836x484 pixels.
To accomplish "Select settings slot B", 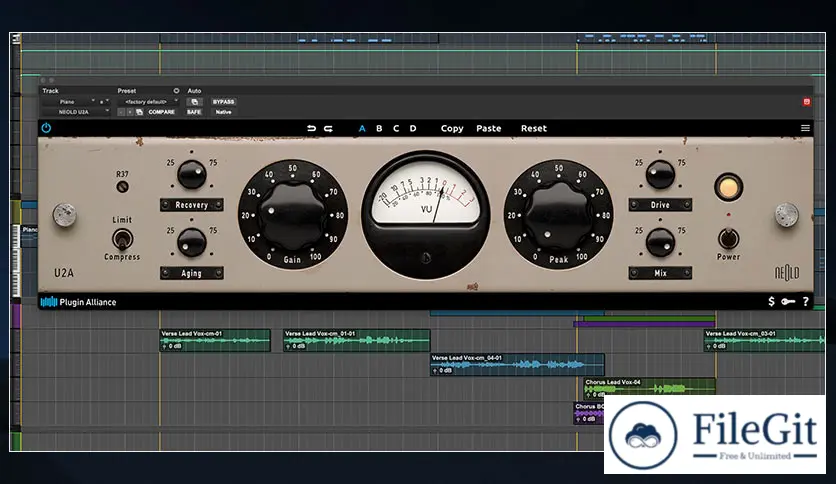I will click(x=379, y=128).
